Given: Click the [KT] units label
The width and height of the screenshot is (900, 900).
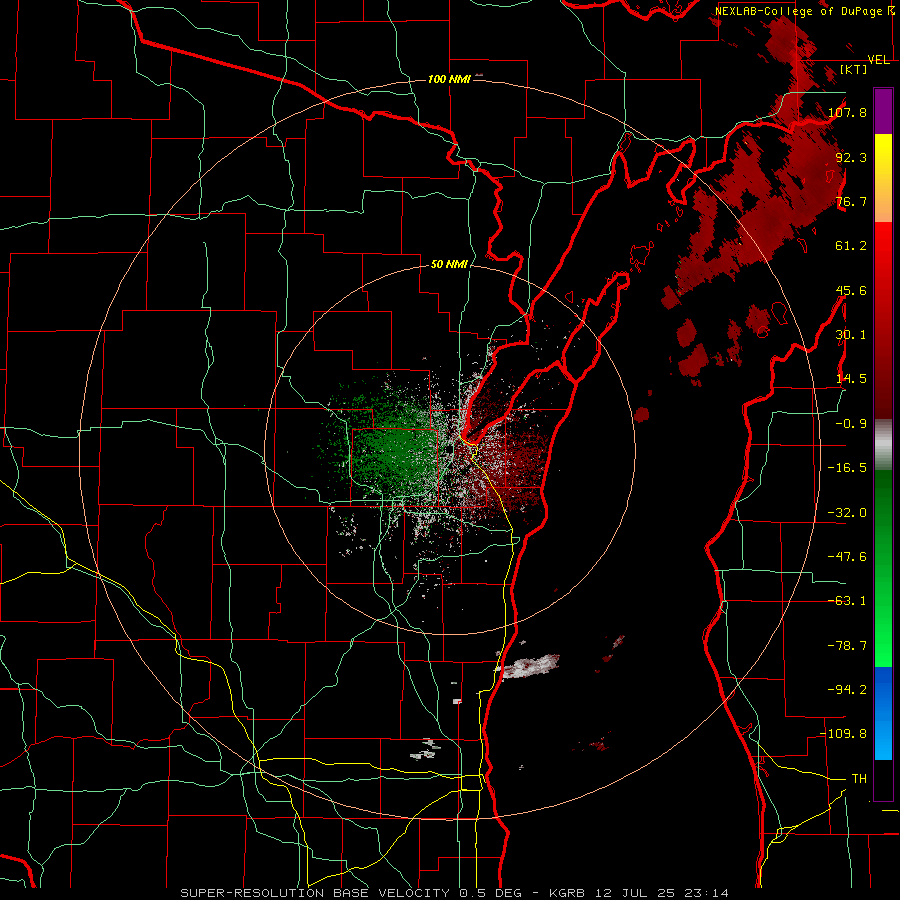Looking at the screenshot, I should 854,69.
